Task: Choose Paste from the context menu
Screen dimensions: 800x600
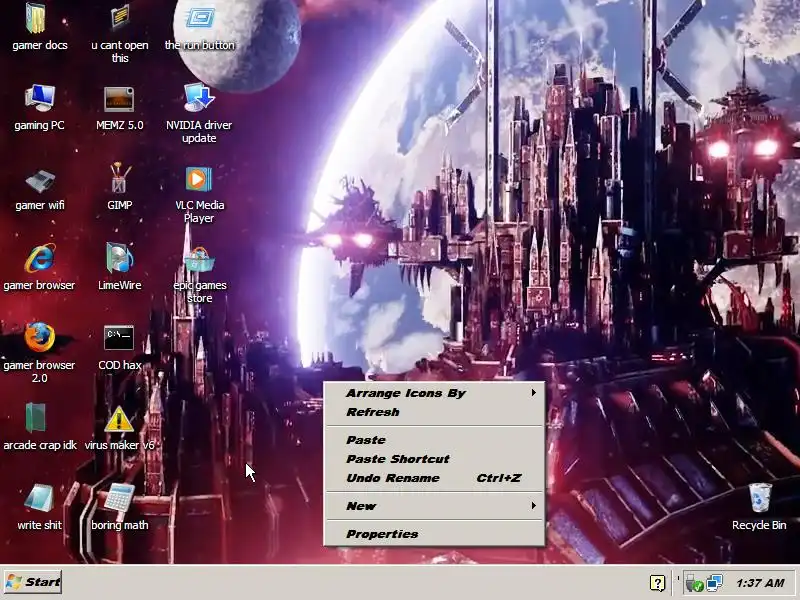Action: pos(435,440)
